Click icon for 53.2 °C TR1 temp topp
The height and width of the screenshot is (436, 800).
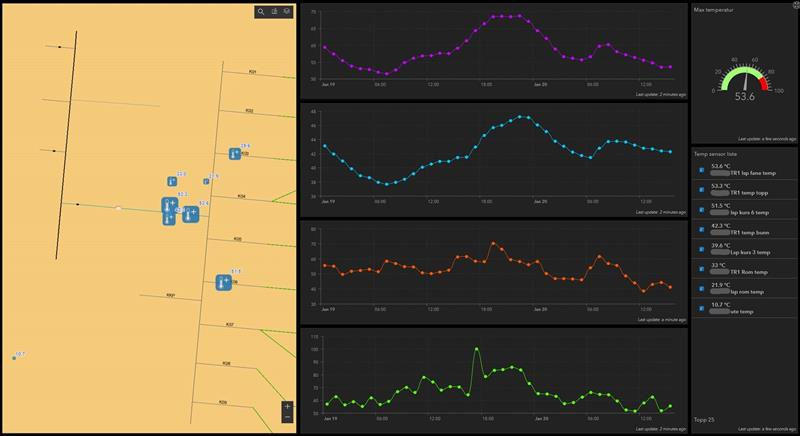point(702,190)
